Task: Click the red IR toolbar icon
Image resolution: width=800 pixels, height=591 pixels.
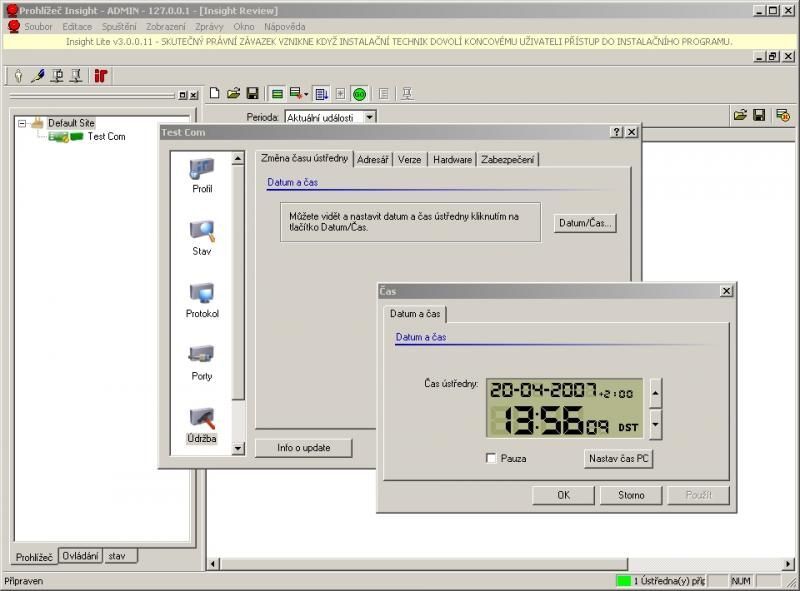Action: pos(101,76)
